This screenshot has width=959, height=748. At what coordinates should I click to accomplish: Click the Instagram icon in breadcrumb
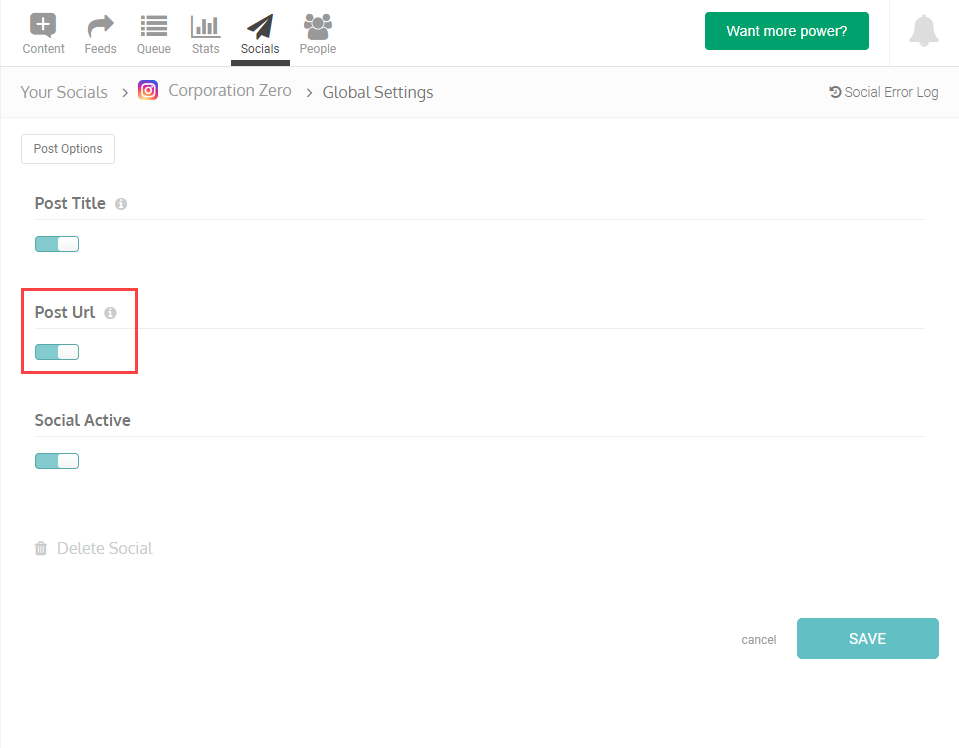coord(148,91)
